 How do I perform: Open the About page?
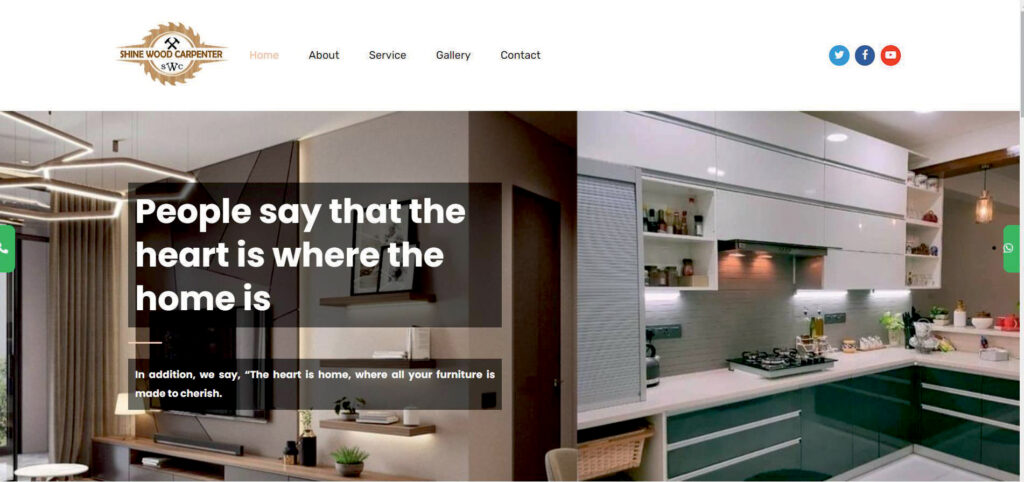coord(324,56)
